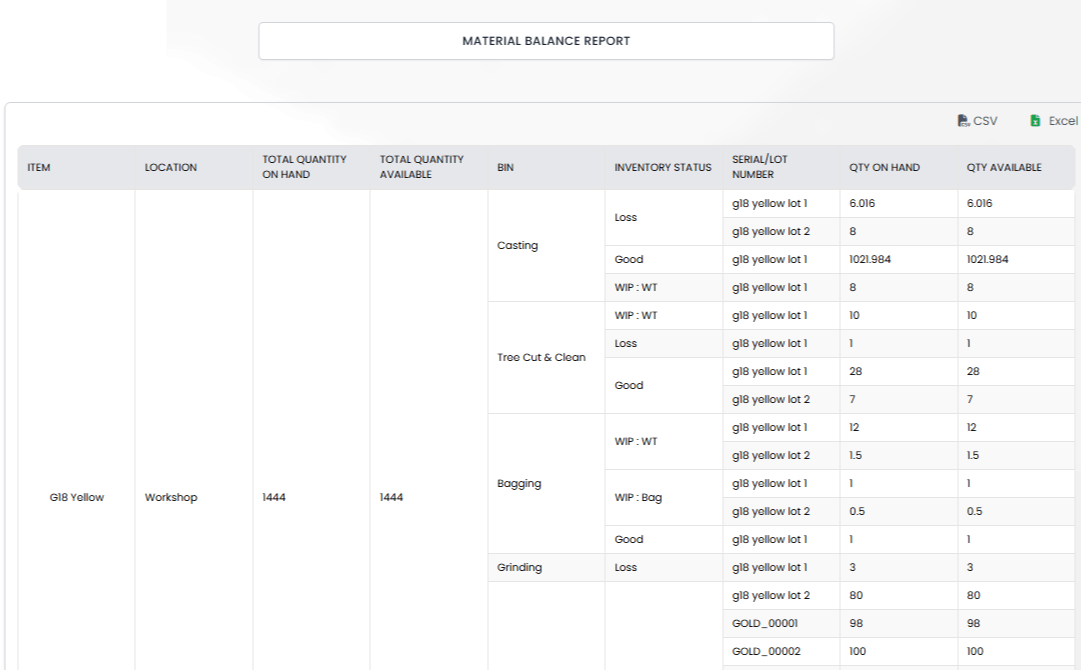Sort by the BIN column header

click(x=503, y=167)
